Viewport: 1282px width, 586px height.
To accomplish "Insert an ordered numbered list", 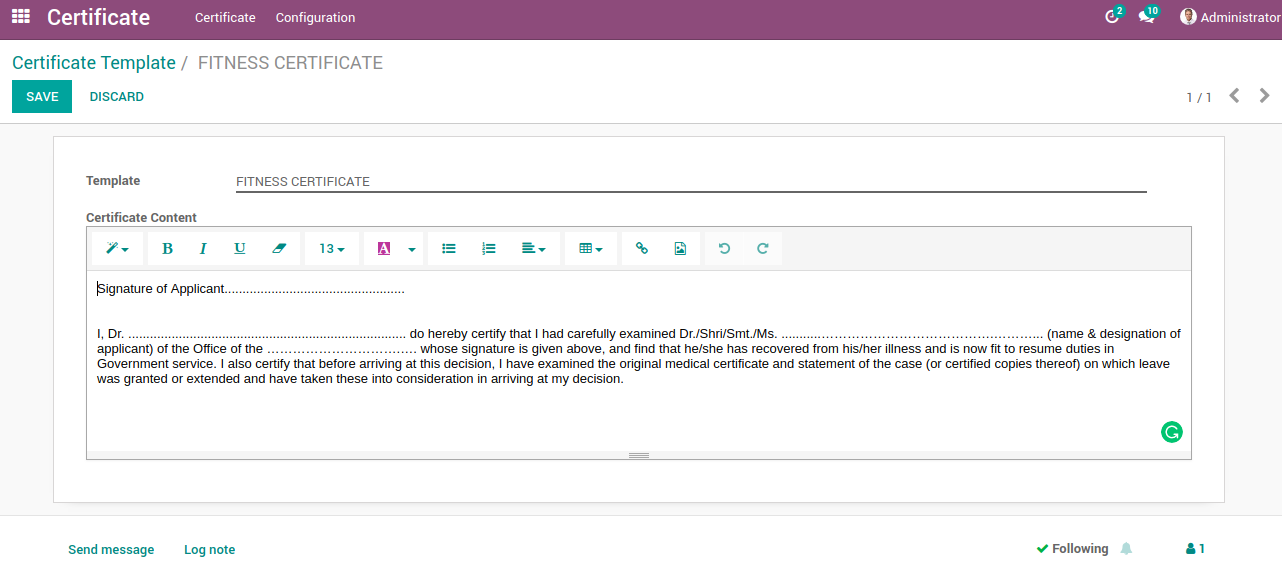I will tap(489, 249).
